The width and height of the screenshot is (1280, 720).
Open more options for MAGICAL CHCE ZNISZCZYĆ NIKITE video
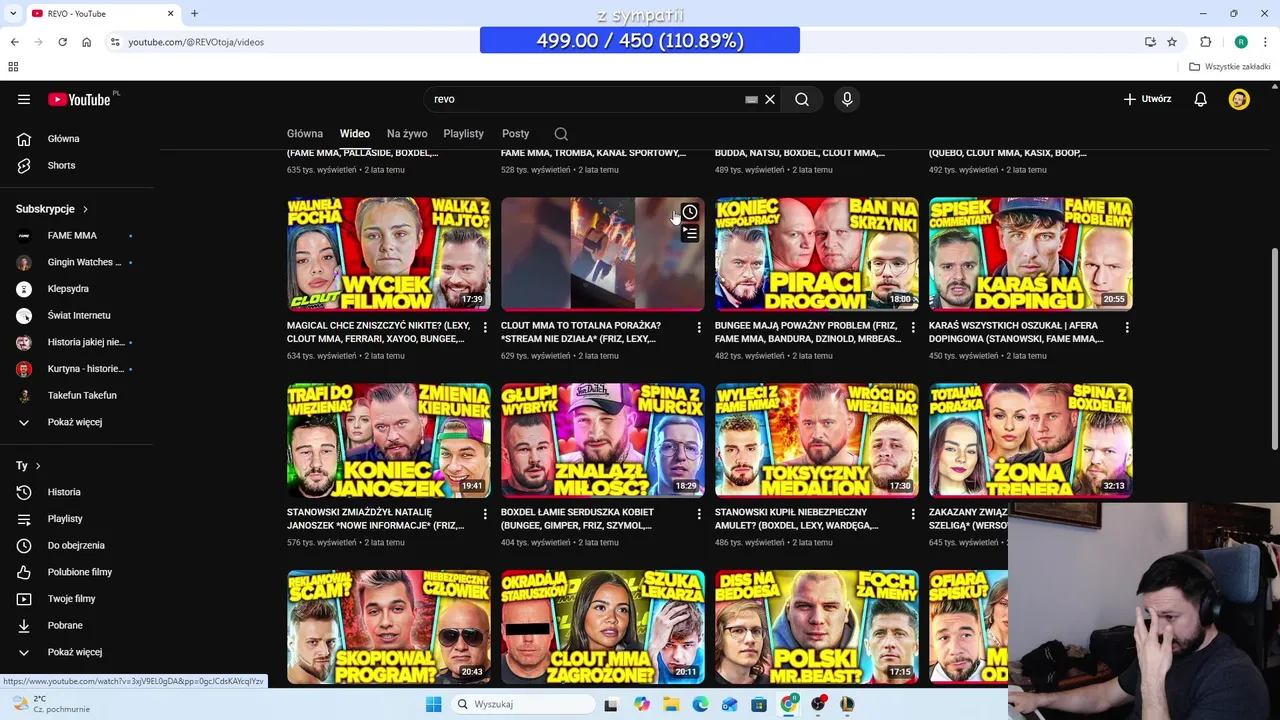(x=485, y=327)
